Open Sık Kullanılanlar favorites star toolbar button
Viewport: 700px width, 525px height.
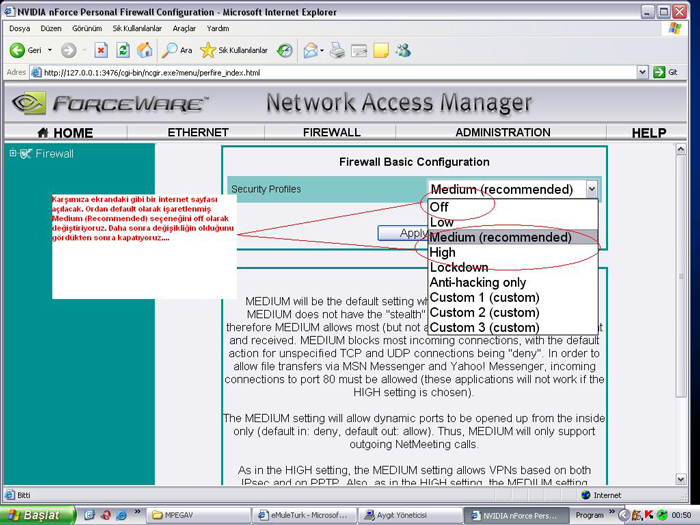click(x=233, y=50)
